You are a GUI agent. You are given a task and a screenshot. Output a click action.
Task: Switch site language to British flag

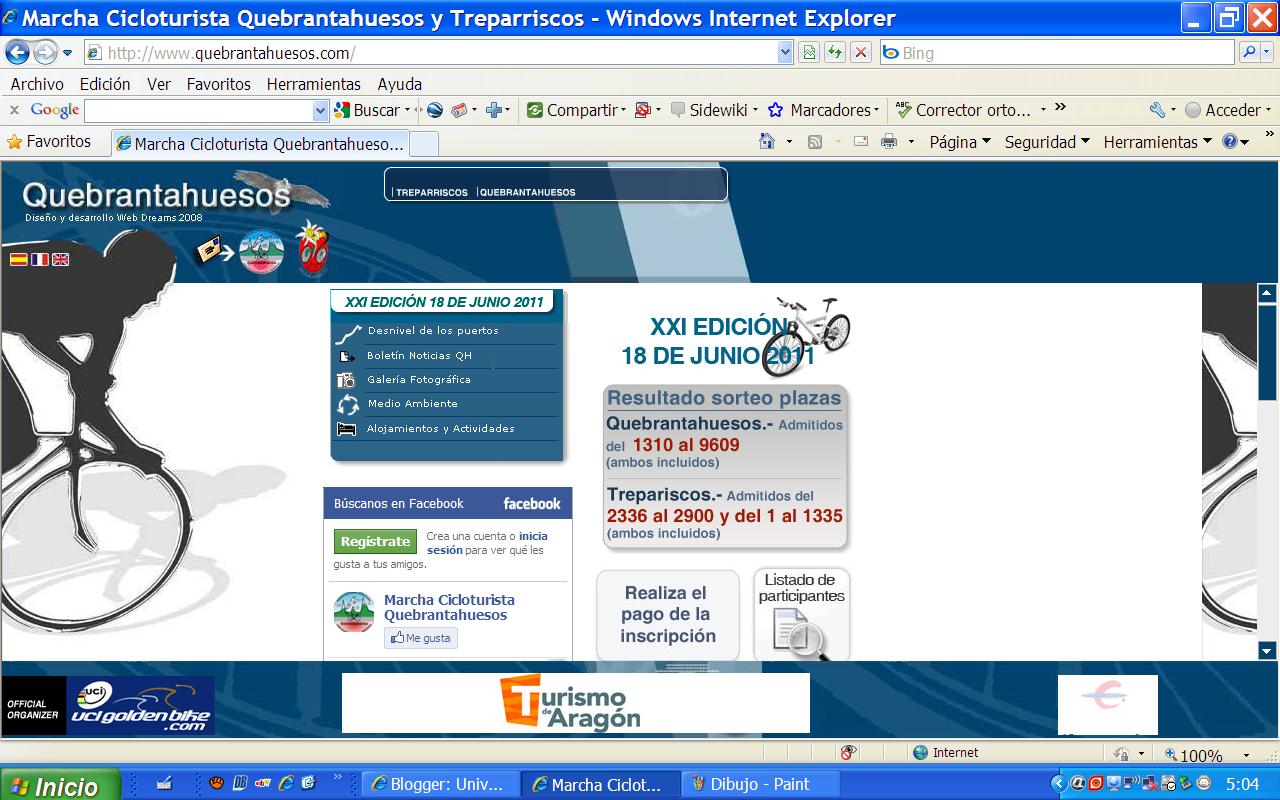pyautogui.click(x=60, y=259)
